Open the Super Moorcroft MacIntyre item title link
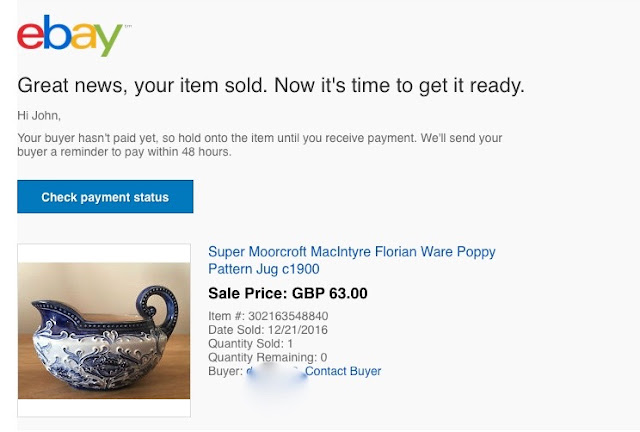This screenshot has height=432, width=640. pos(351,252)
